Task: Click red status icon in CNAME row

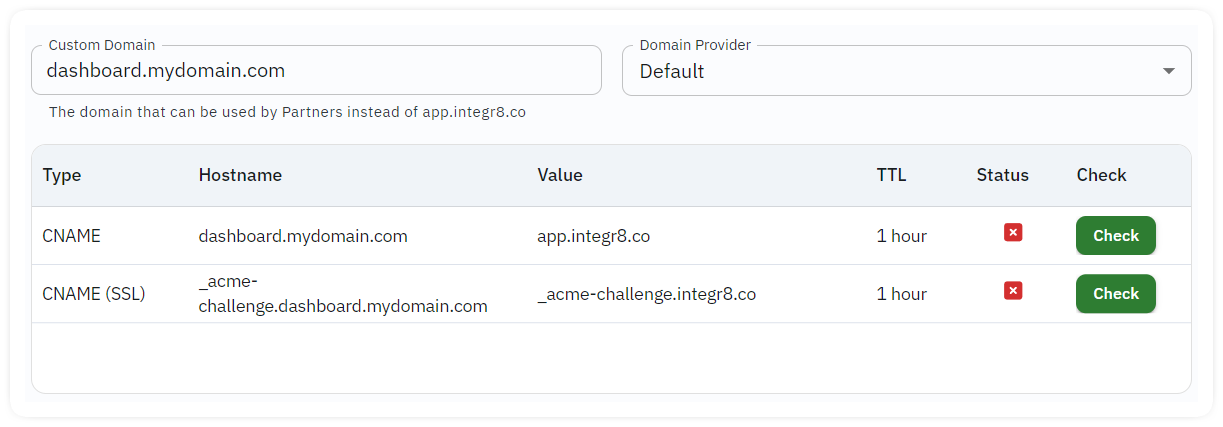Action: [1013, 233]
